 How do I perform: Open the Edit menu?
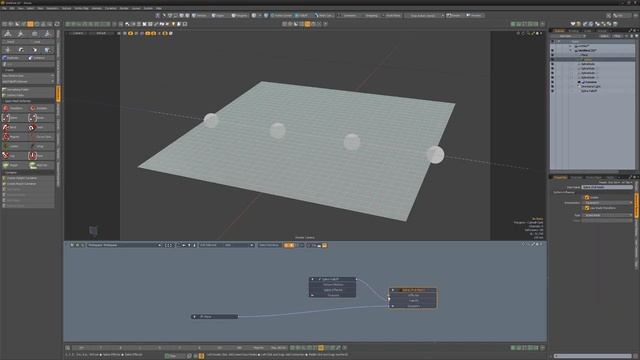[12, 8]
